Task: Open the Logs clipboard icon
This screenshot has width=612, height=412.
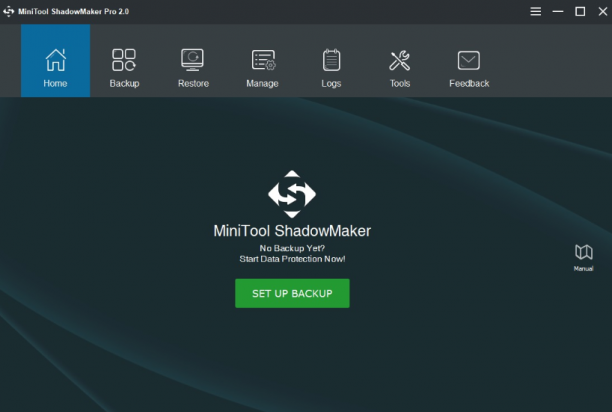Action: click(x=331, y=60)
